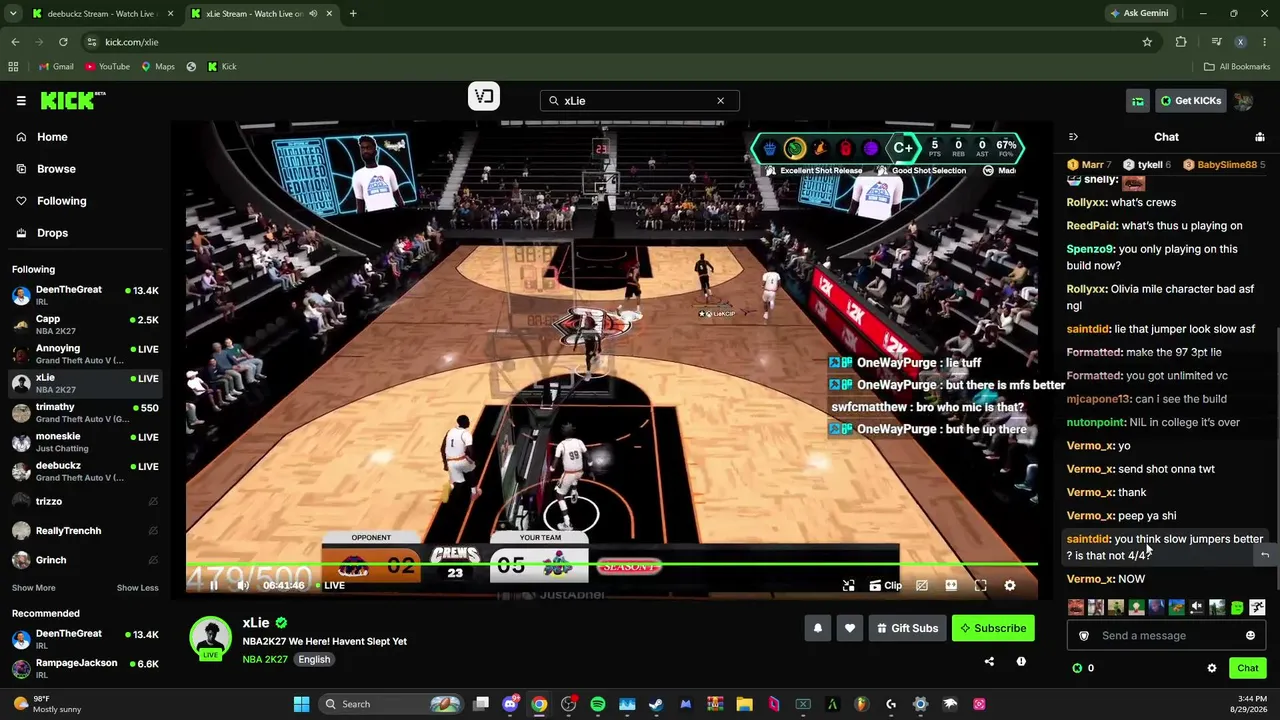
Task: Reload the kick.com page
Action: pos(63,42)
